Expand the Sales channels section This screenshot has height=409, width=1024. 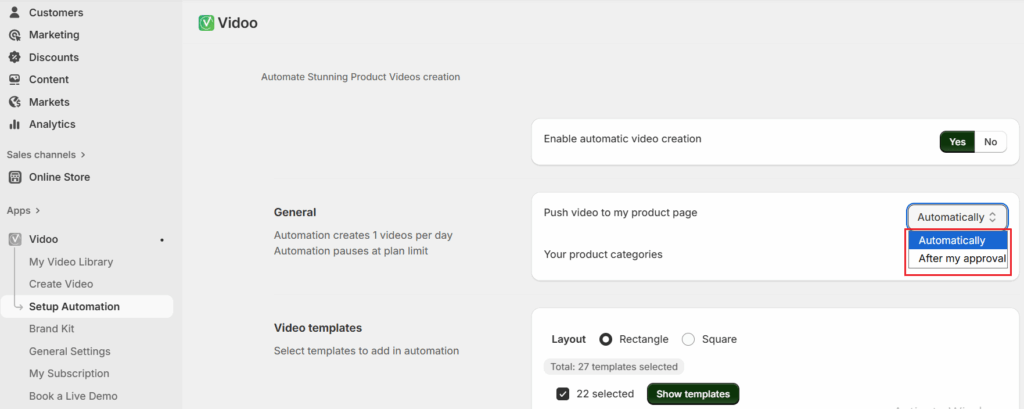82,155
